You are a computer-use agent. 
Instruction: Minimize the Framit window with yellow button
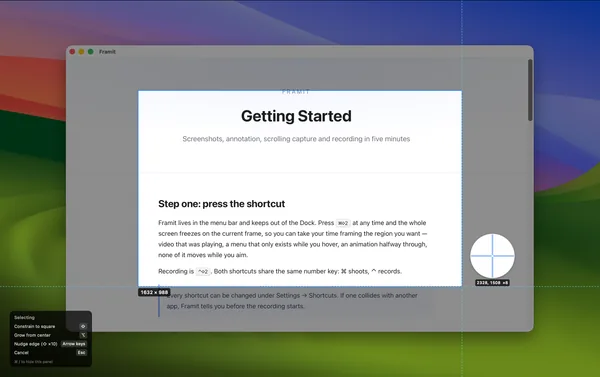click(82, 52)
